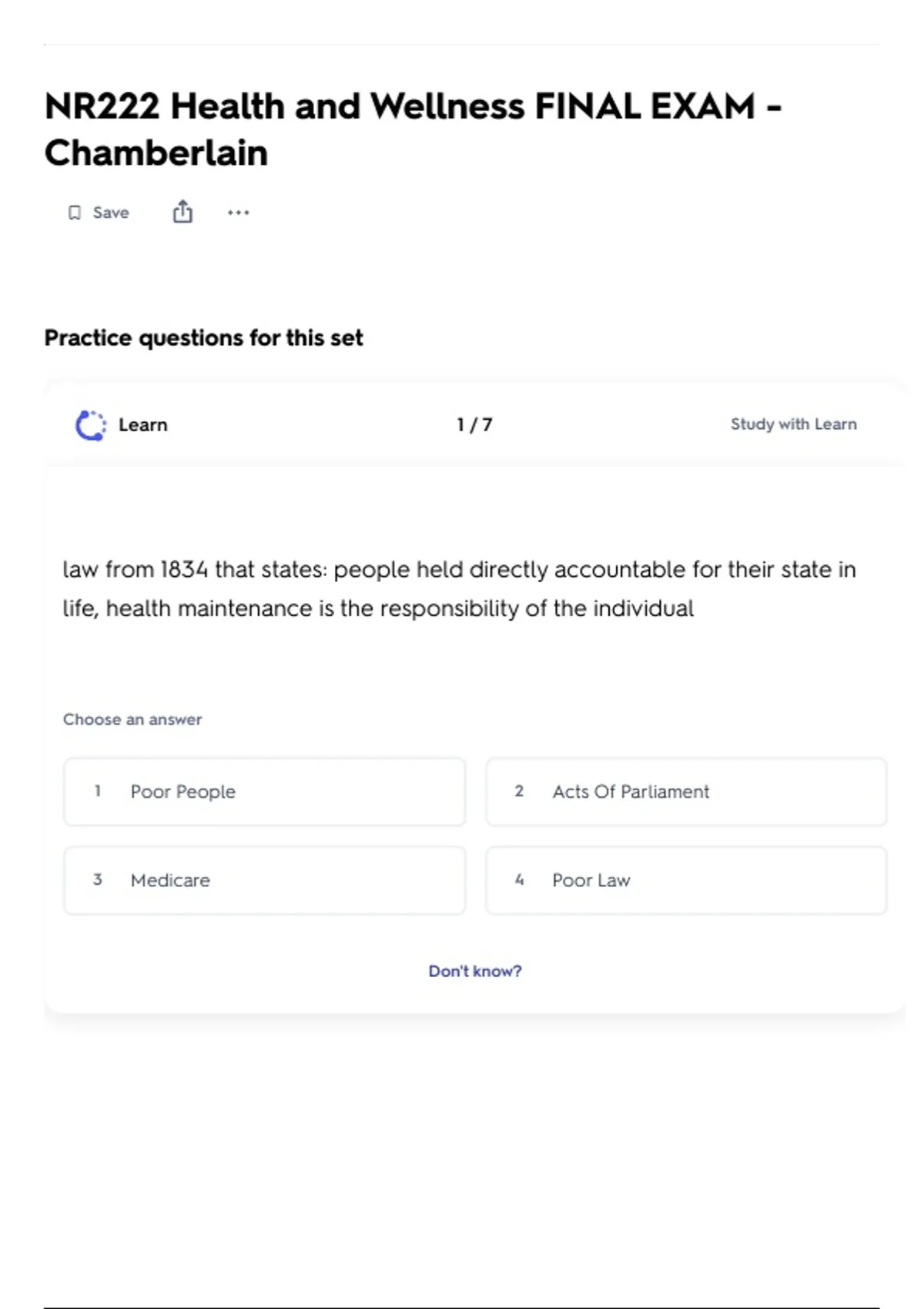Open the three-dot more options menu
924x1309 pixels.
[238, 213]
